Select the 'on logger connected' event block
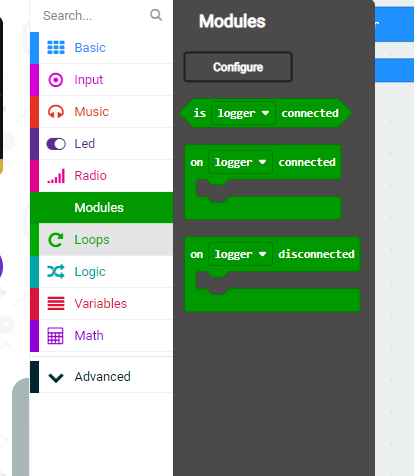 point(263,182)
